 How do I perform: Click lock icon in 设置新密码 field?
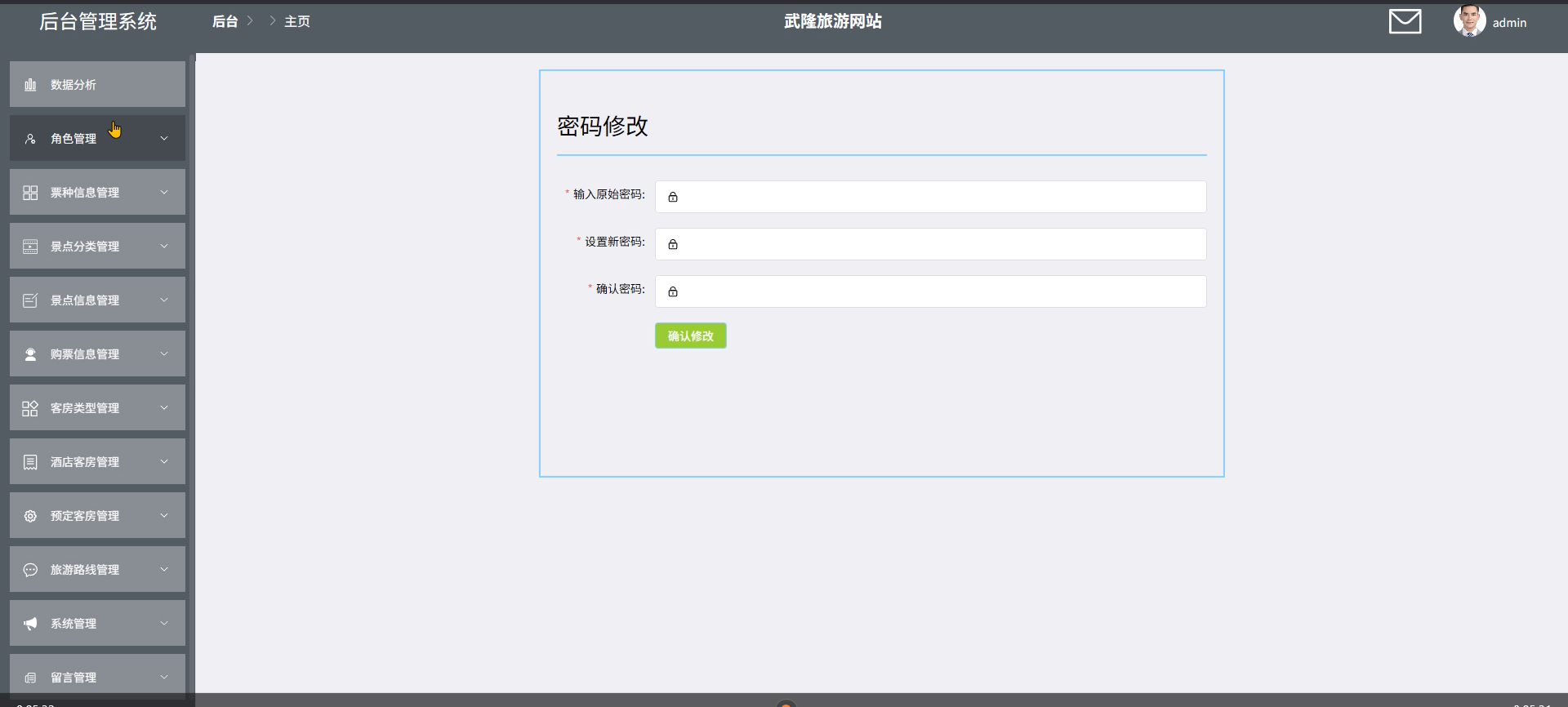coord(673,244)
